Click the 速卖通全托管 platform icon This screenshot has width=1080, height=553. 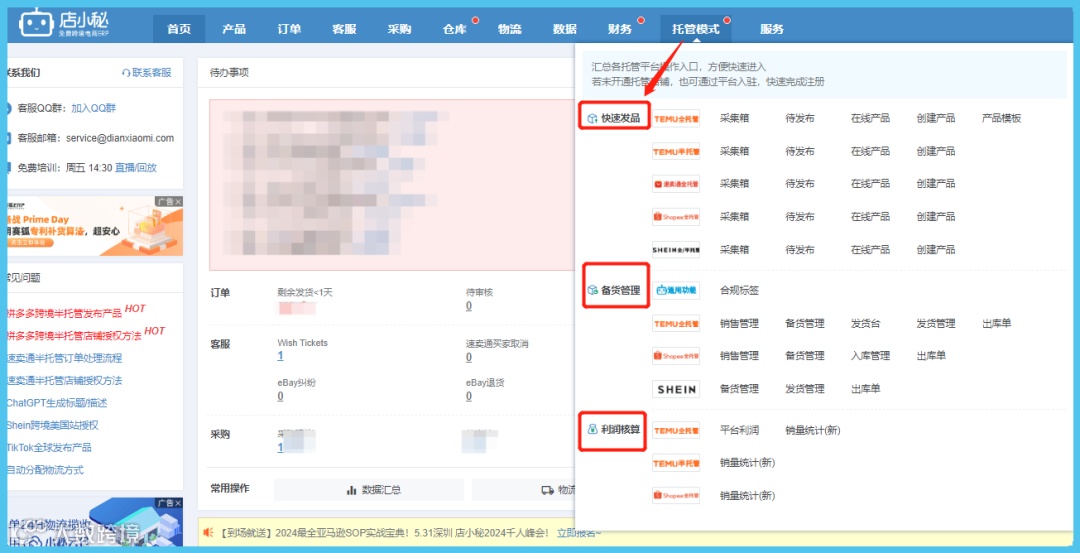[676, 184]
